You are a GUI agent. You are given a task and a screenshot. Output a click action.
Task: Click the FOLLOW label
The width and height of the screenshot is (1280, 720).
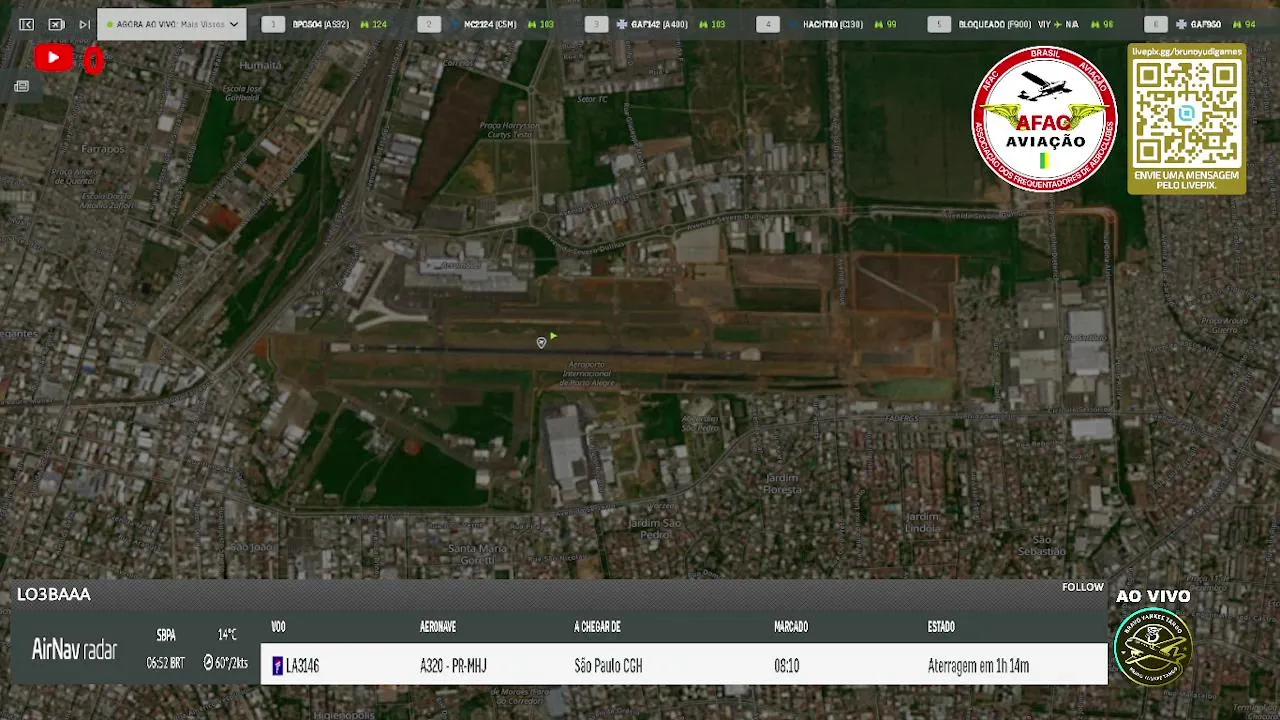coord(1083,587)
